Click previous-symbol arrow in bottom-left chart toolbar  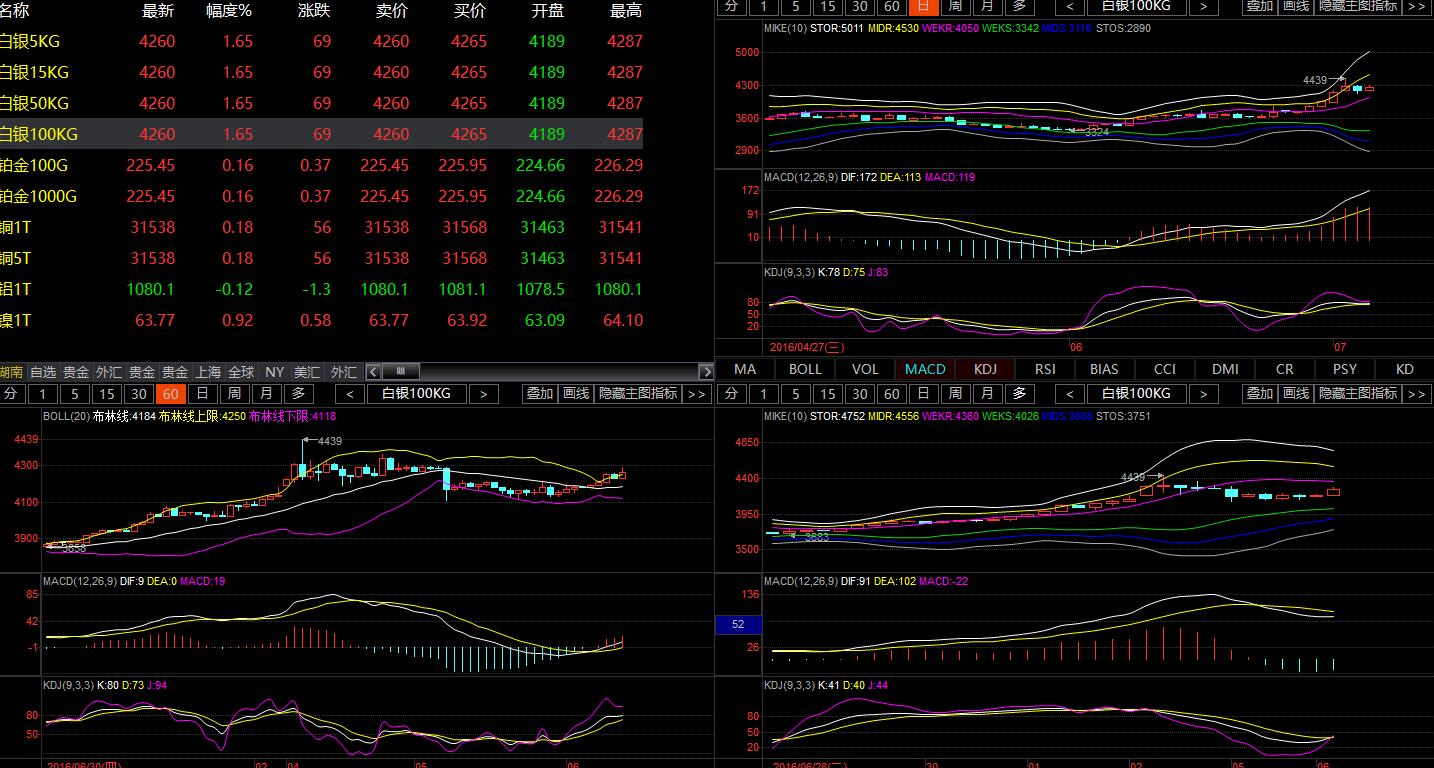(350, 394)
